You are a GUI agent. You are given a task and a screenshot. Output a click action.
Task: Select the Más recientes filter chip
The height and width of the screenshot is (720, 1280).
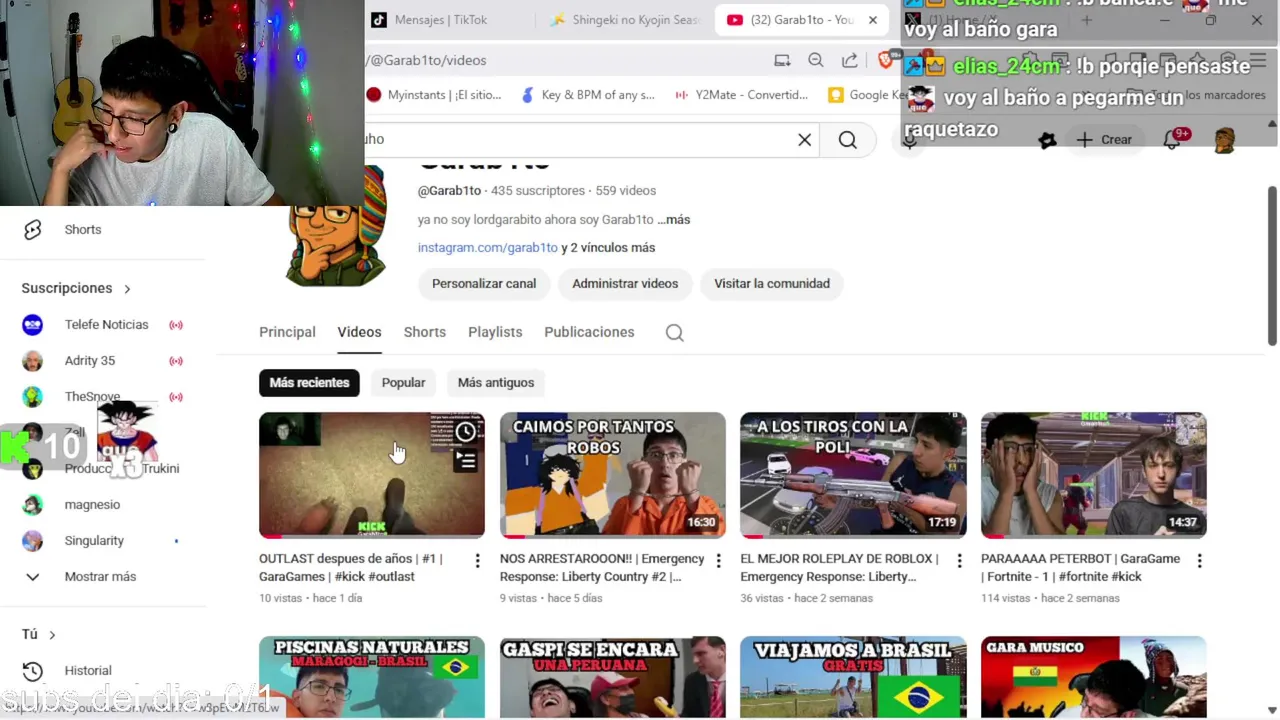[309, 383]
